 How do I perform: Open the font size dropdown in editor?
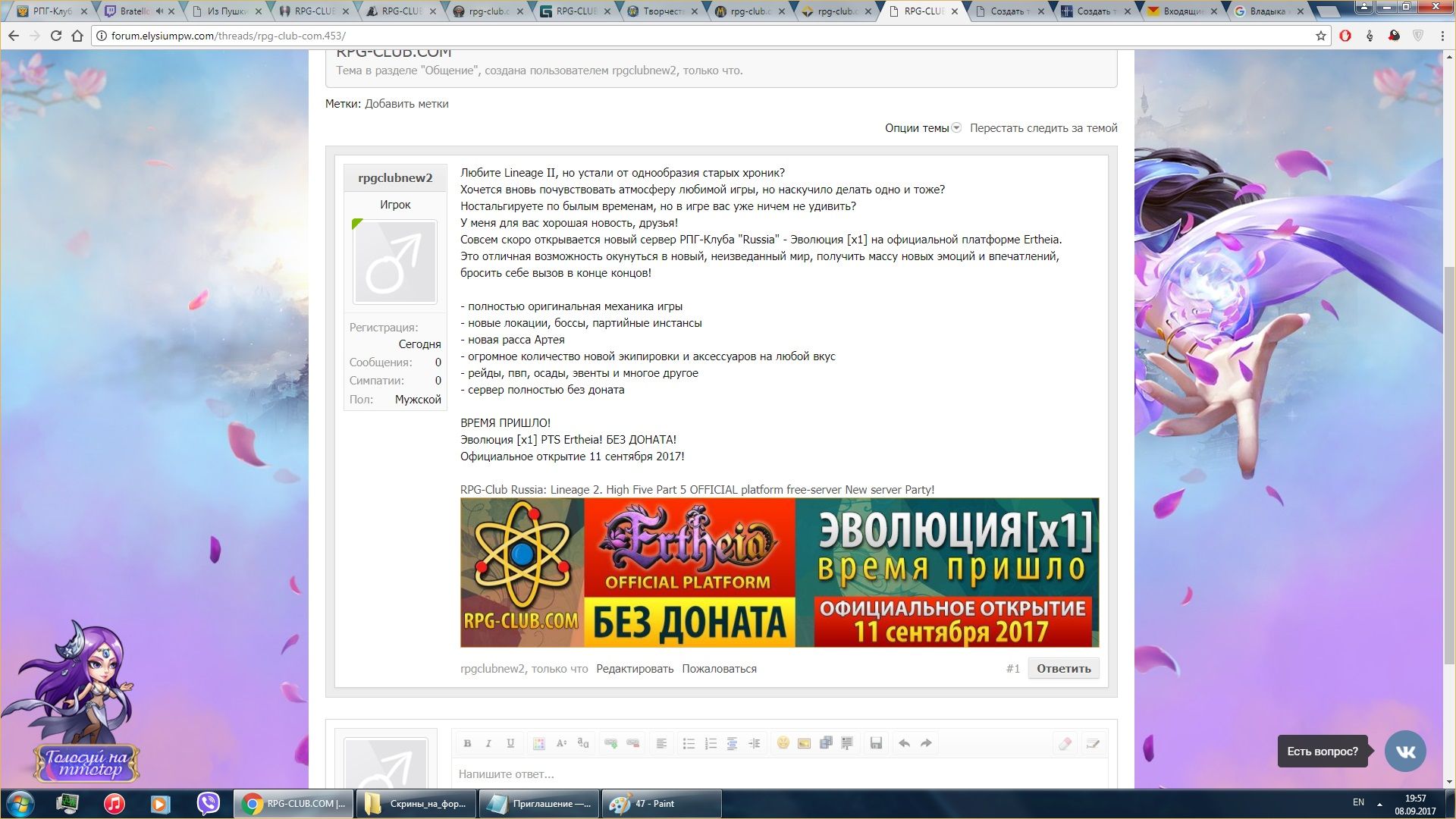(561, 743)
